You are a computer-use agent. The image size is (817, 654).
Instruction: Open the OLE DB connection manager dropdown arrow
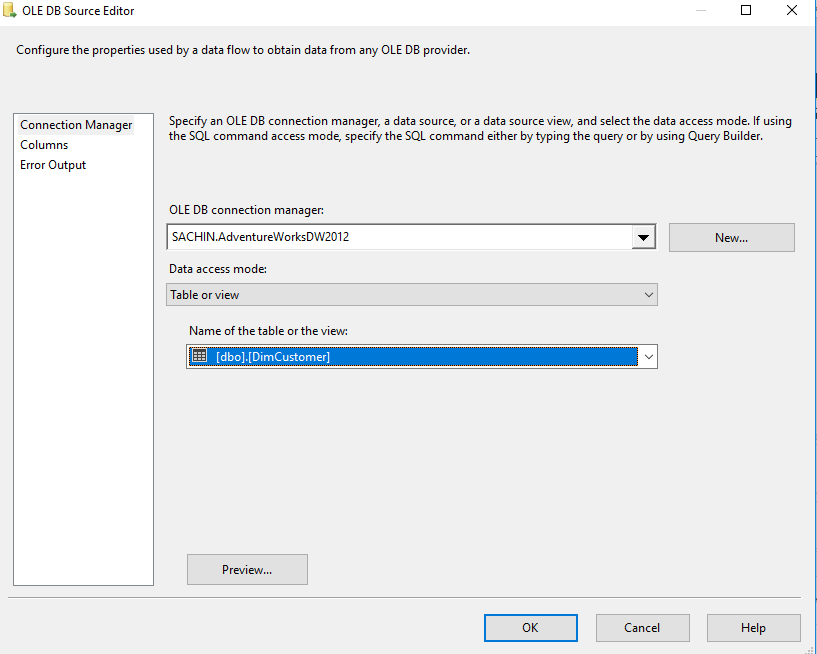tap(644, 238)
